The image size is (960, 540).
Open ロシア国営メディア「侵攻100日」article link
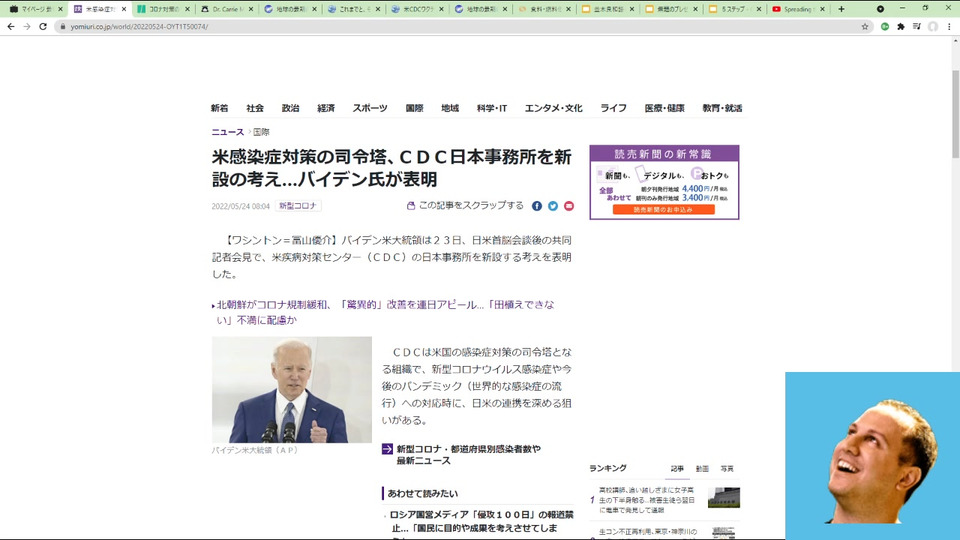(481, 522)
